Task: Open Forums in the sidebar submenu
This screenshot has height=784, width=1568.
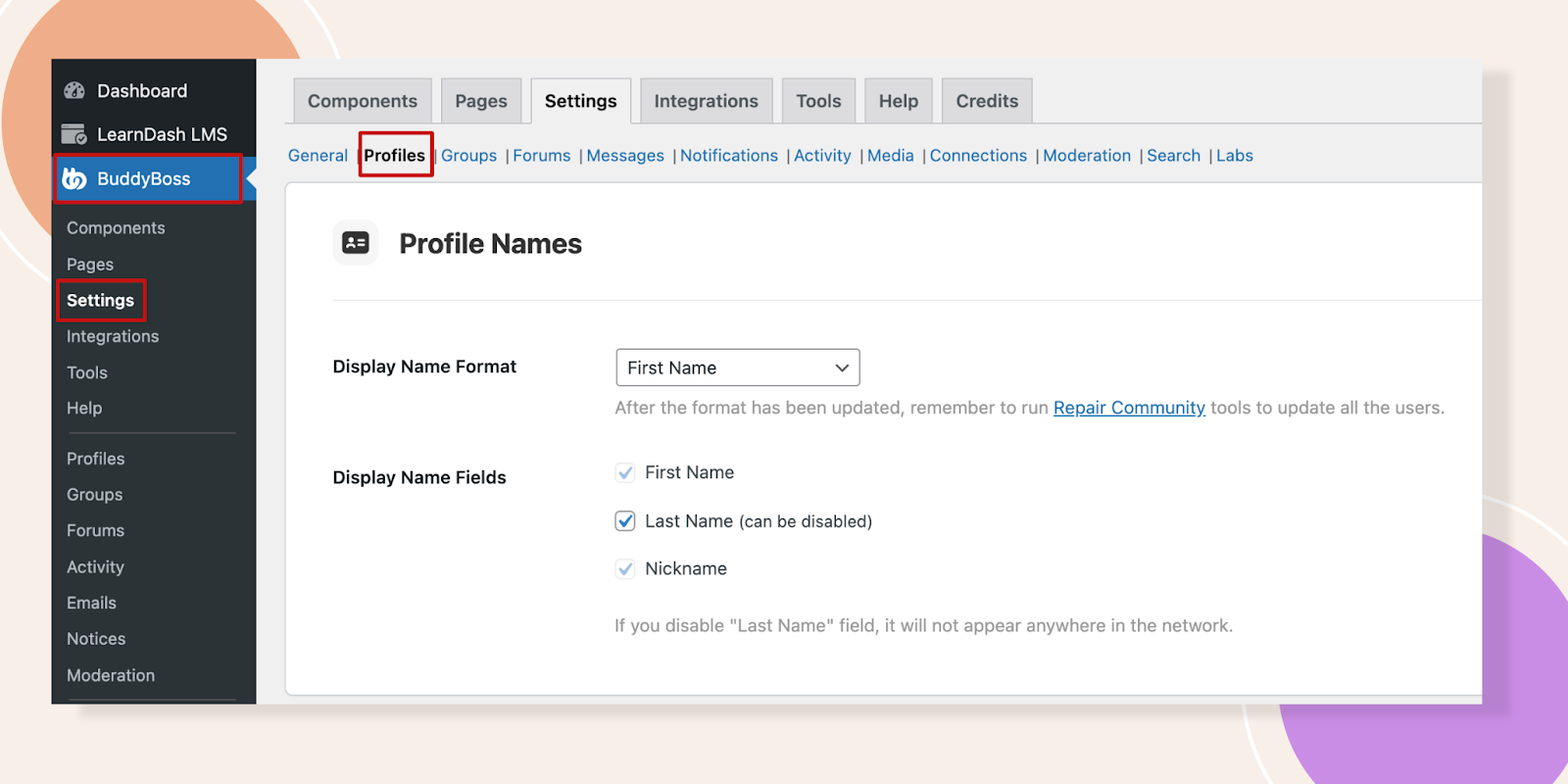Action: click(96, 530)
